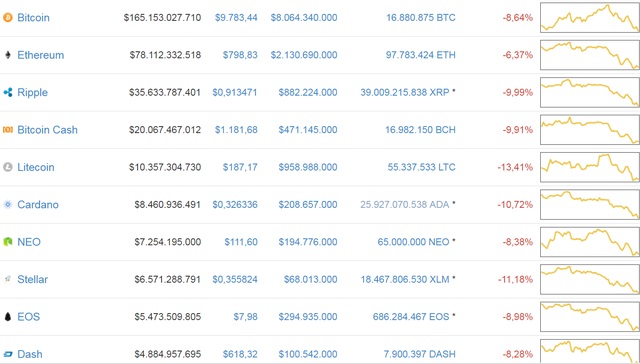
Task: Click the green NEO logo icon
Action: [x=8, y=242]
